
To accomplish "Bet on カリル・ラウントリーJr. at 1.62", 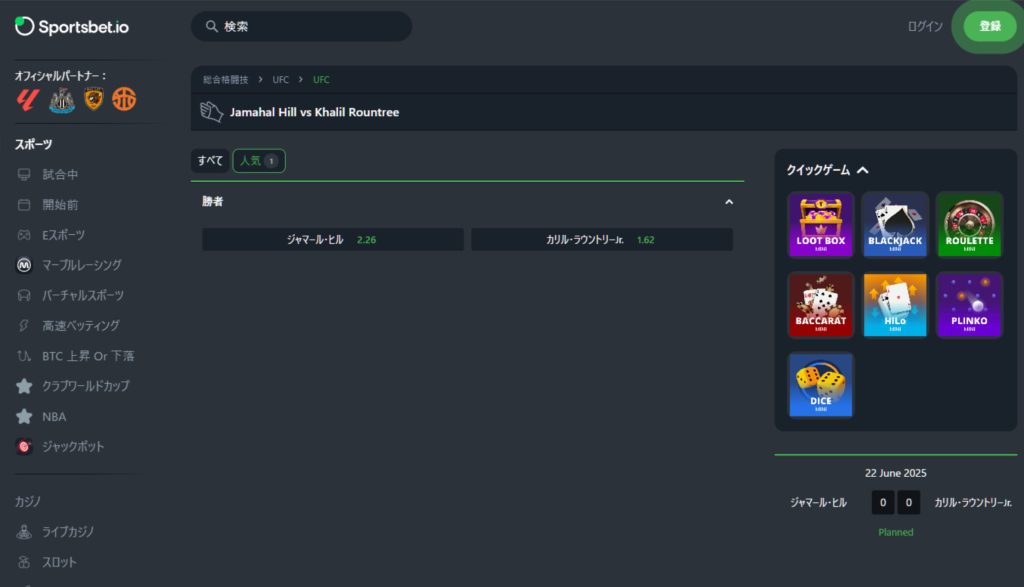I will 601,240.
